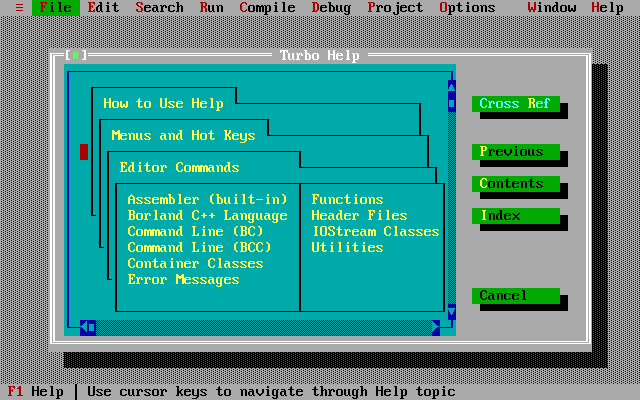This screenshot has height=400, width=640.
Task: Open How to Use Help topic
Action: tap(163, 104)
